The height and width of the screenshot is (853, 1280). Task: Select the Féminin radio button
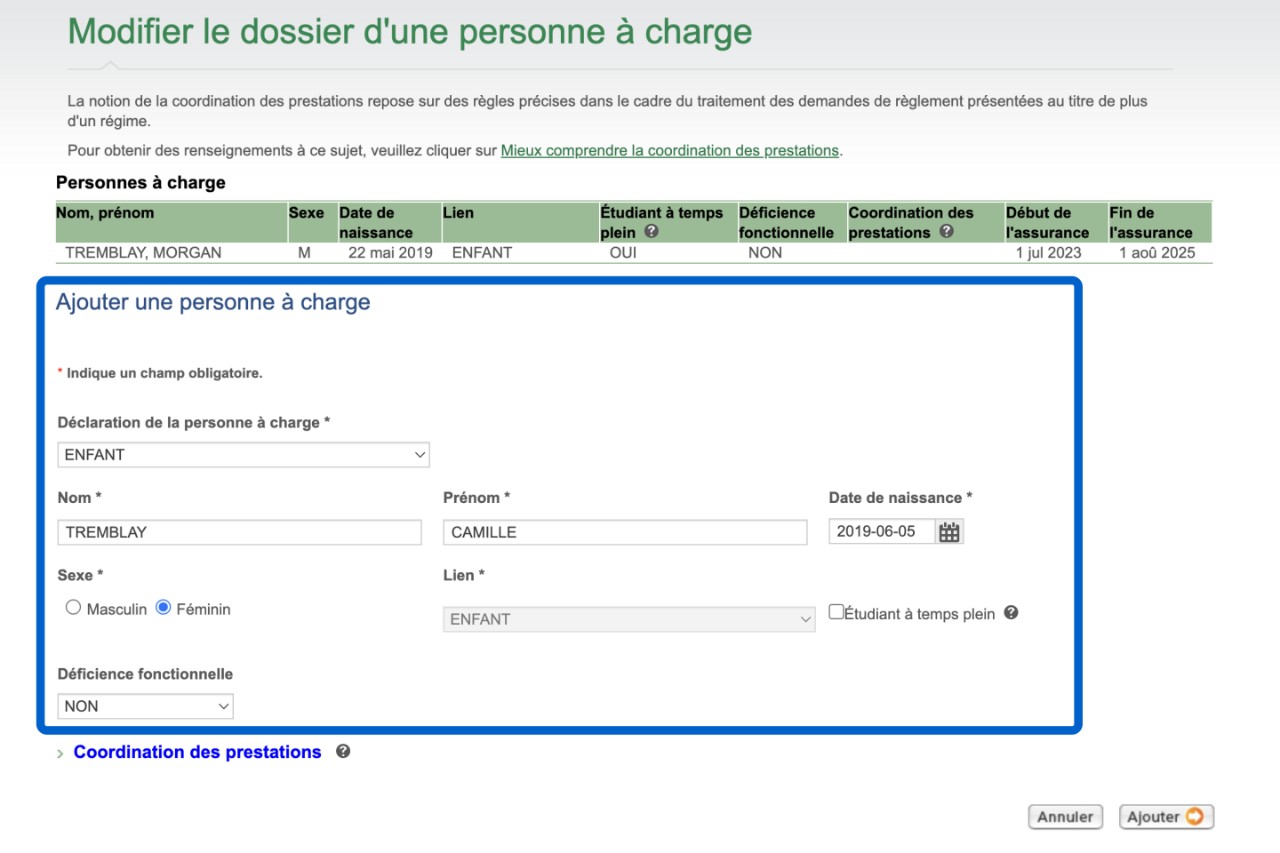[164, 608]
